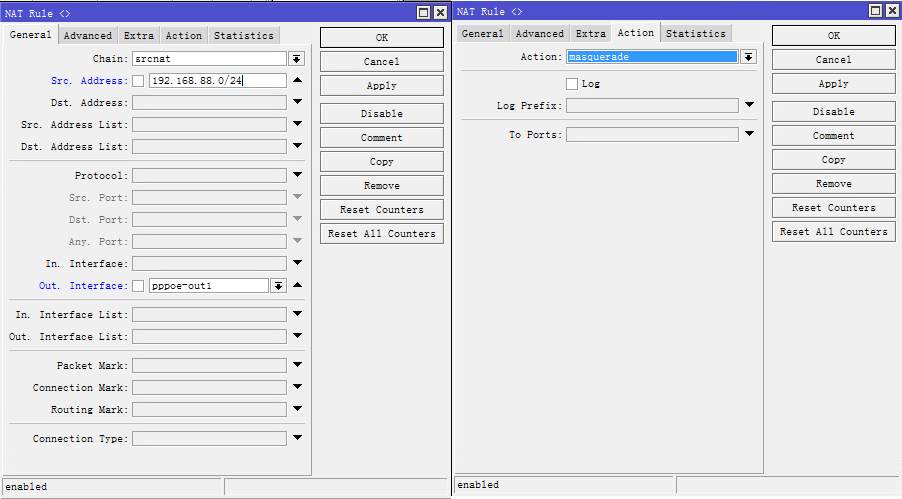Image resolution: width=902 pixels, height=499 pixels.
Task: Switch to Advanced tab in left window
Action: (x=88, y=35)
